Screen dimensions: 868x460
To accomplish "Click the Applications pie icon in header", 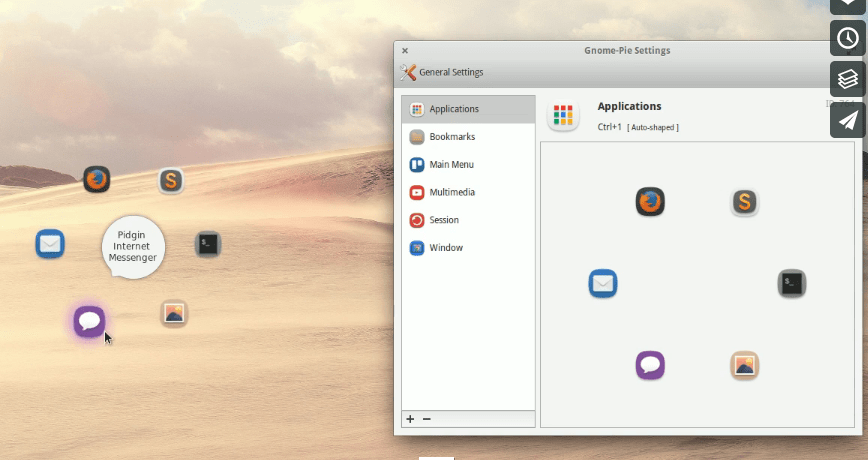I will pos(563,115).
